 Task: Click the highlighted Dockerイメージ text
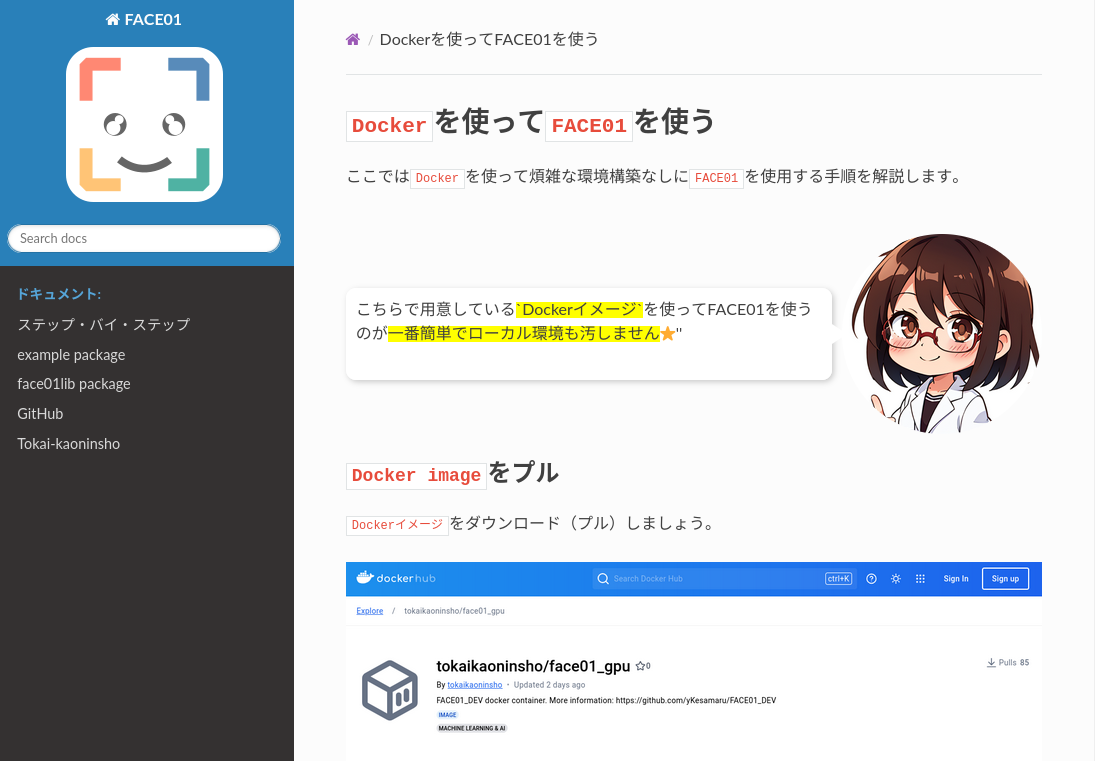click(x=579, y=309)
